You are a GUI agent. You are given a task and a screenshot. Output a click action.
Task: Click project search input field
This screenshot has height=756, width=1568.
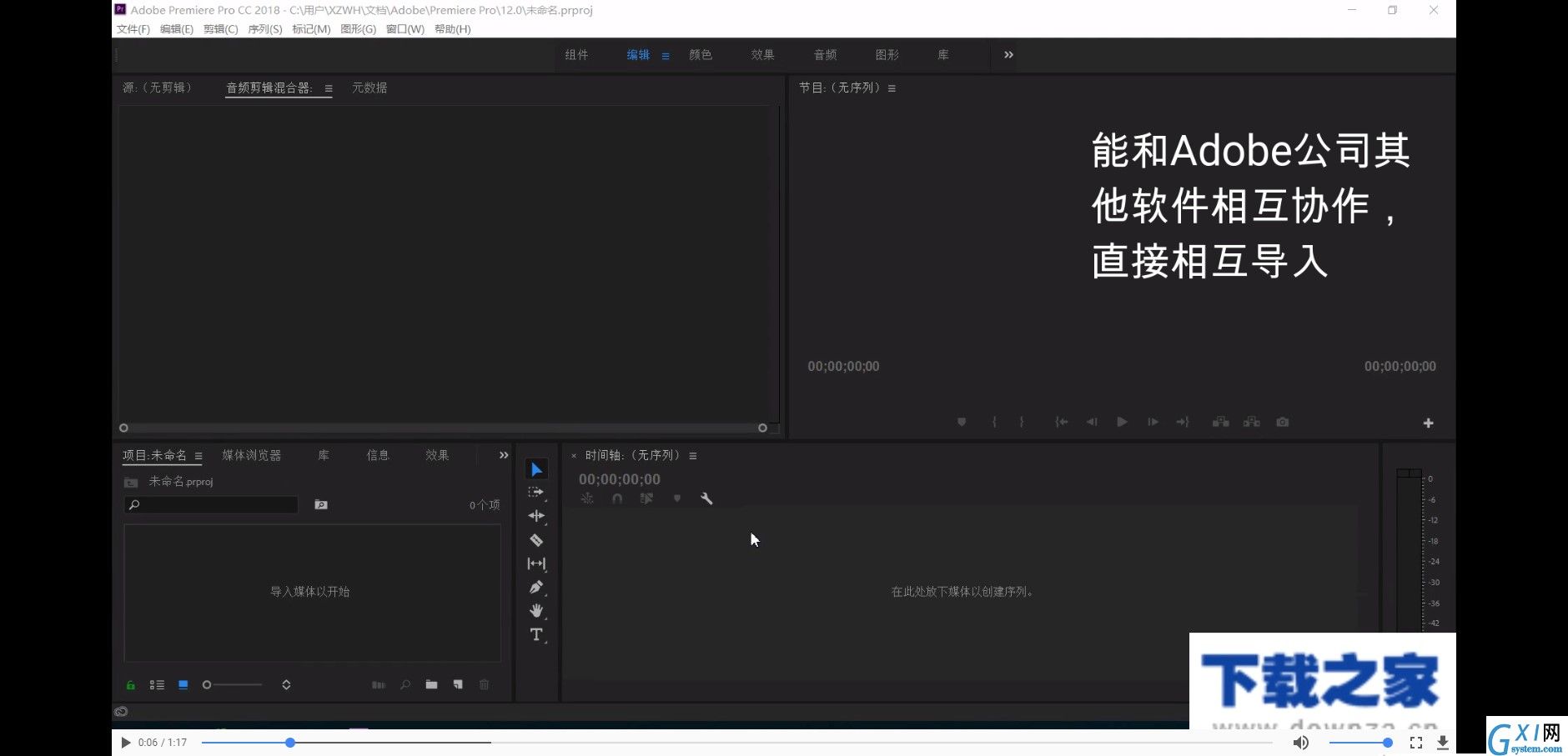(211, 504)
